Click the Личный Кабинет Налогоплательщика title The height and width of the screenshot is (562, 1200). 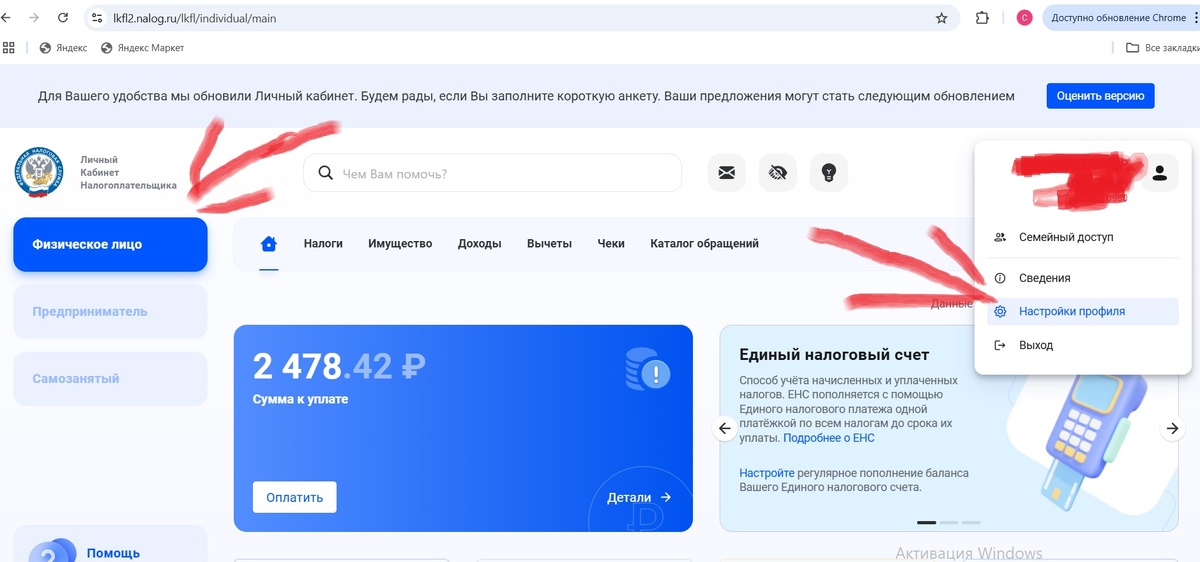[128, 172]
